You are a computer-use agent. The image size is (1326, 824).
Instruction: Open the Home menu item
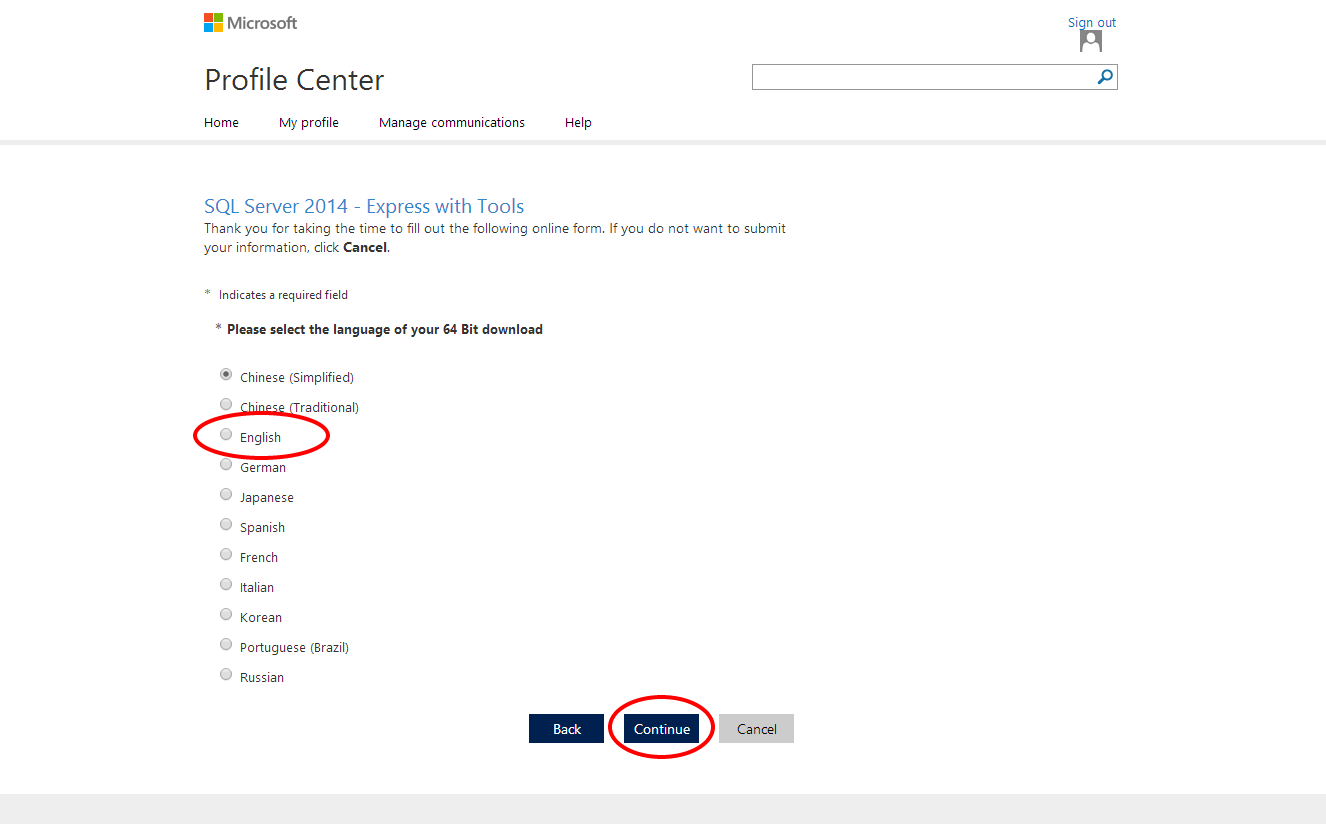pos(221,122)
